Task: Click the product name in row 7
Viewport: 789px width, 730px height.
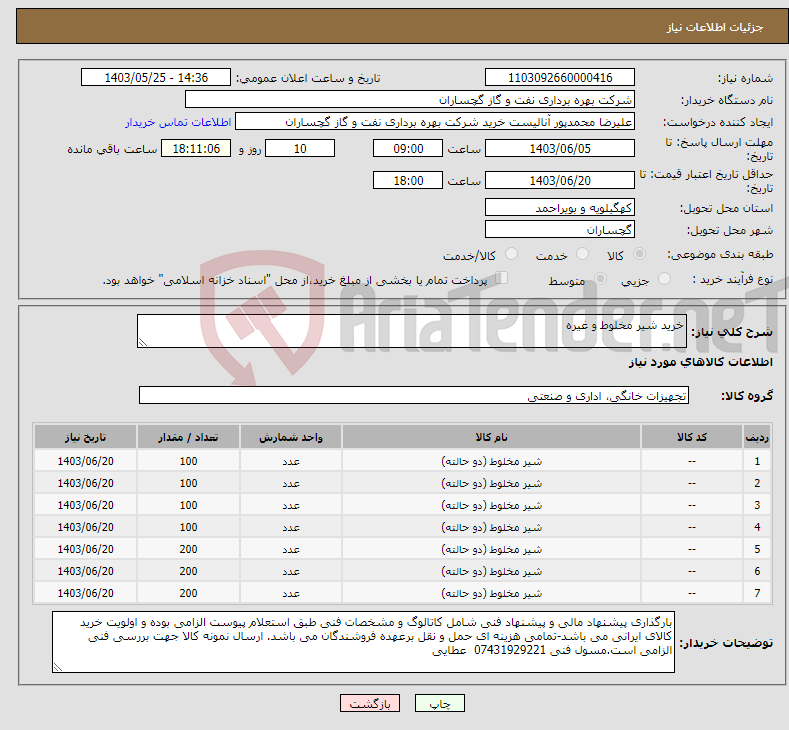Action: [x=492, y=593]
